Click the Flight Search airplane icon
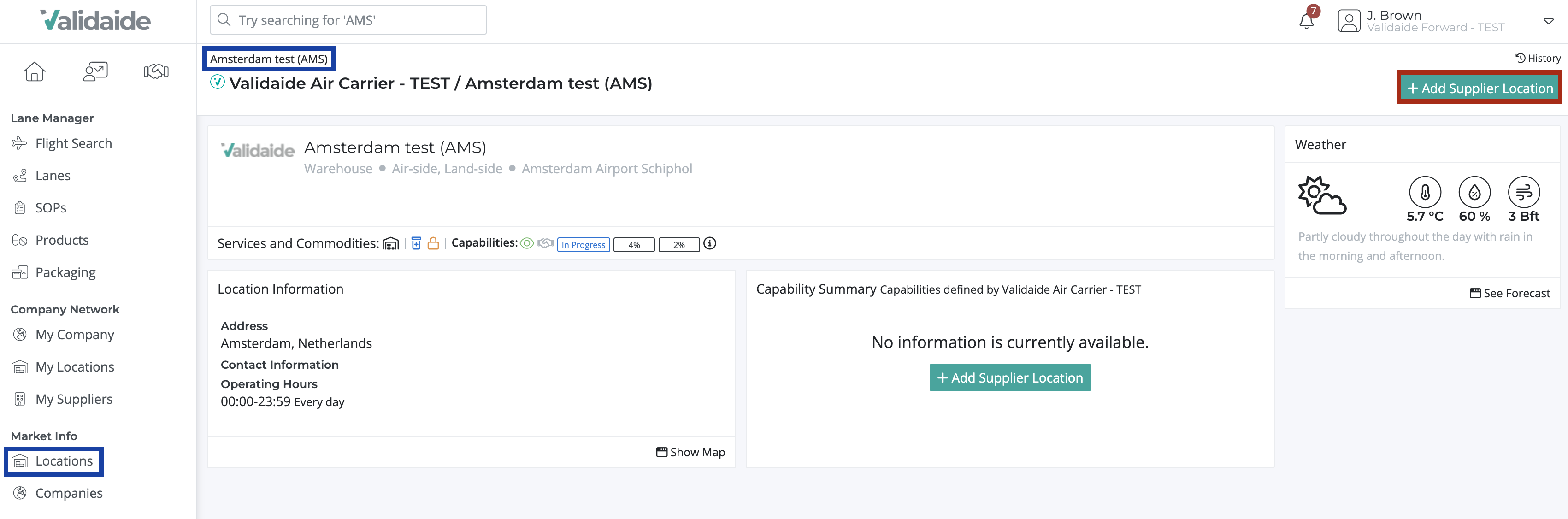The height and width of the screenshot is (519, 1568). 19,143
